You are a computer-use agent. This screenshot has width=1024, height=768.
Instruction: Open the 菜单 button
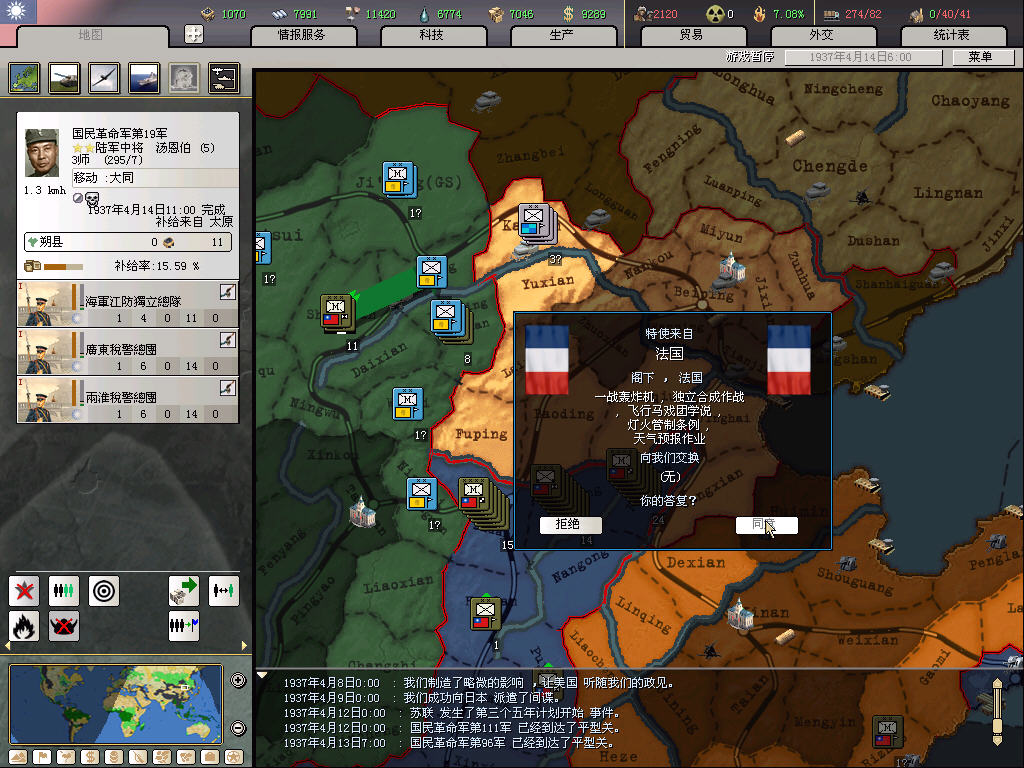pyautogui.click(x=983, y=57)
